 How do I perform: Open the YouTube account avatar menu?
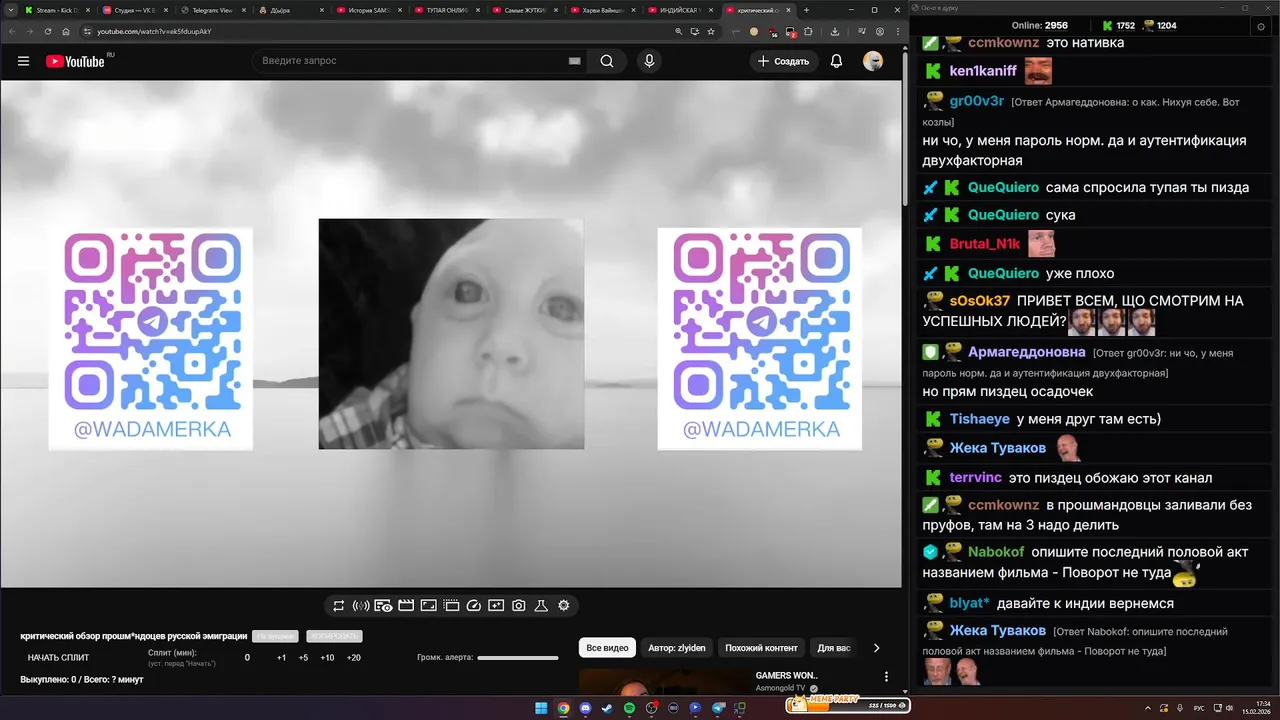coord(873,61)
